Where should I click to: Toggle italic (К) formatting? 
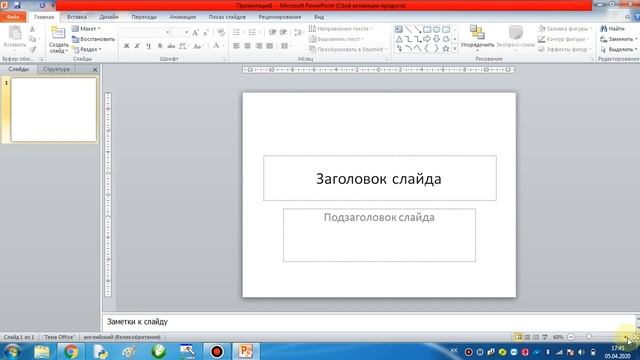[138, 46]
